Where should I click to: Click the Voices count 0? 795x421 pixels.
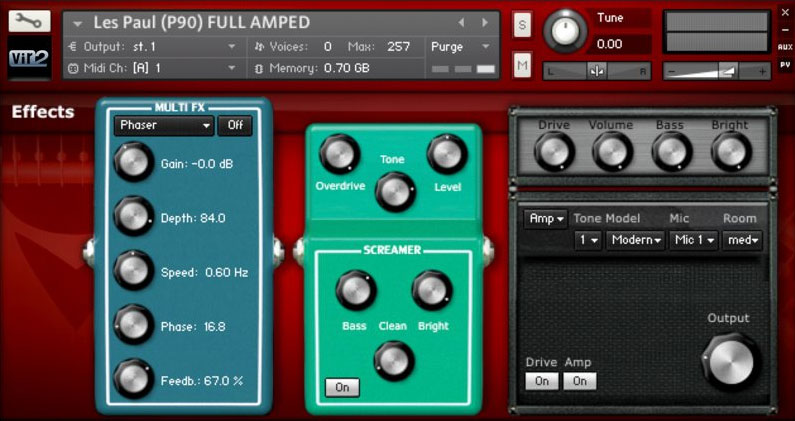click(328, 47)
